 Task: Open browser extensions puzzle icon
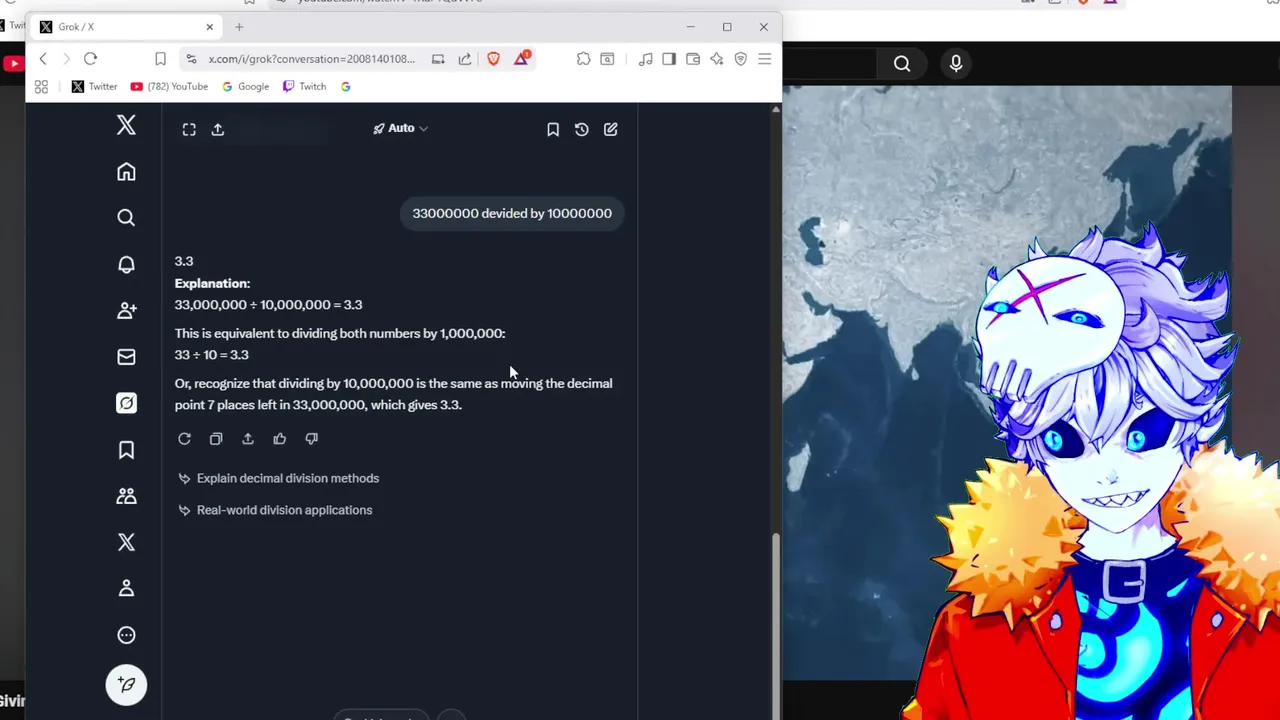(x=583, y=59)
